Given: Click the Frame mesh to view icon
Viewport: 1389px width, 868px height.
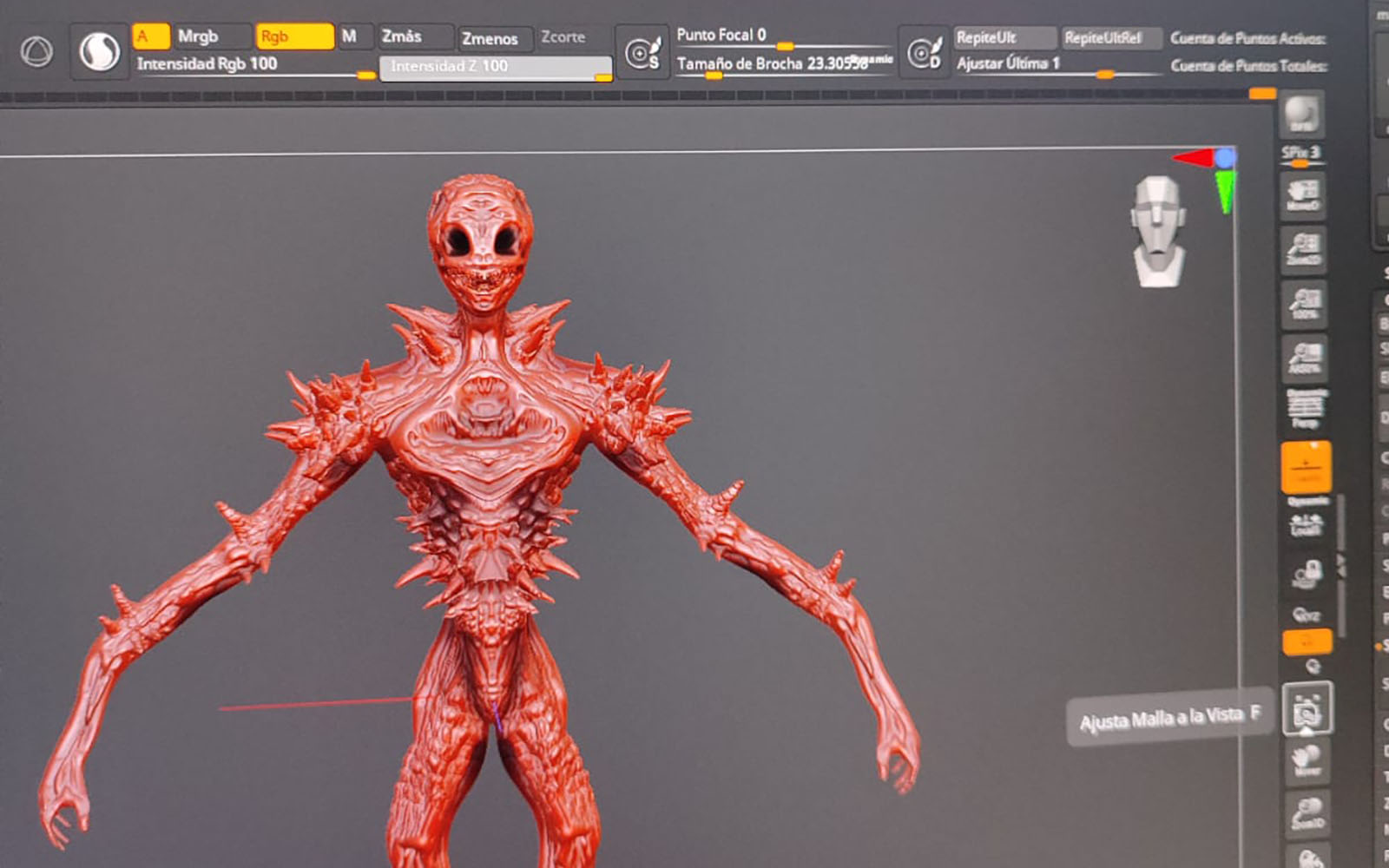Looking at the screenshot, I should coord(1307,709).
